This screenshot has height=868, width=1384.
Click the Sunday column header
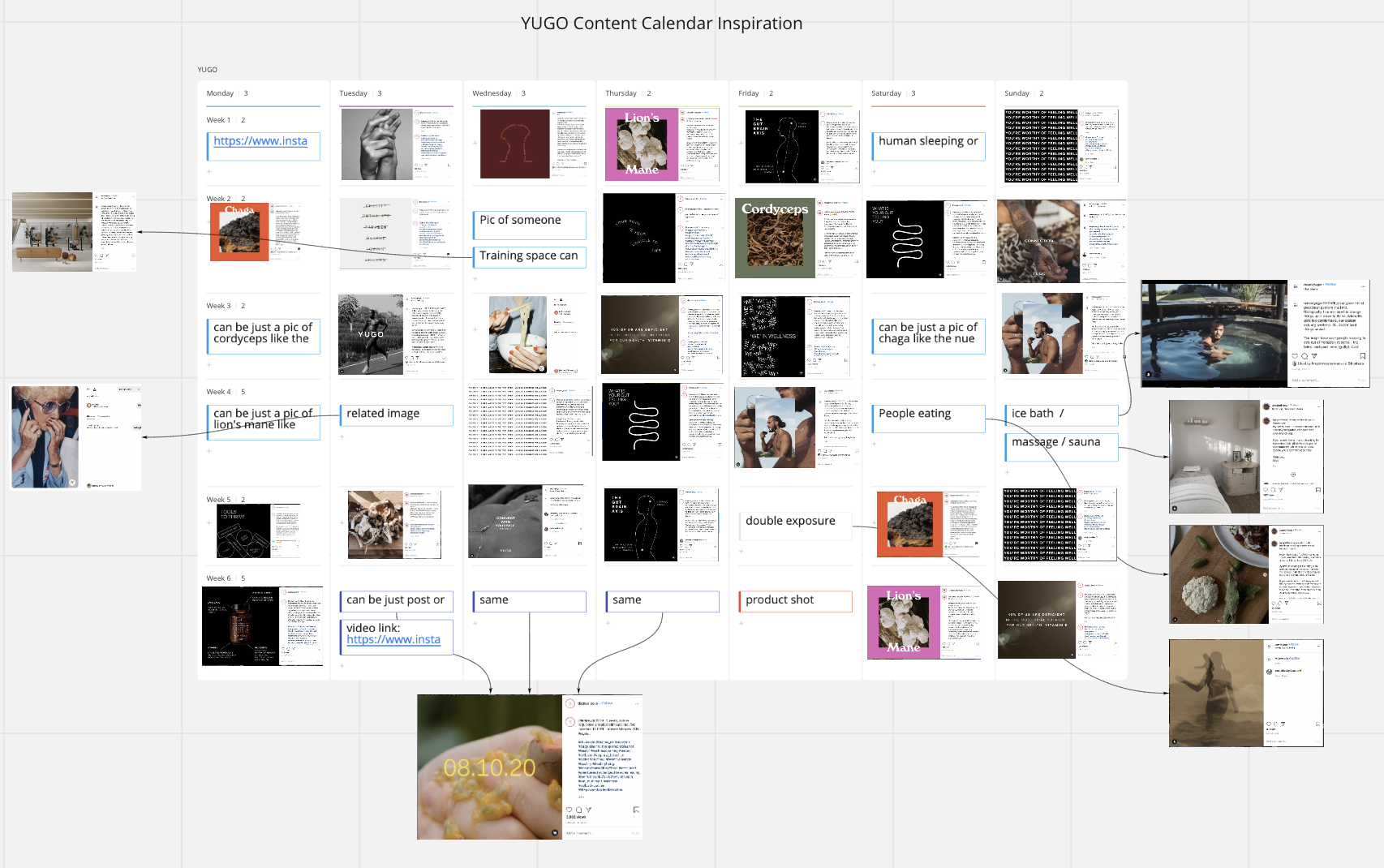coord(1017,93)
